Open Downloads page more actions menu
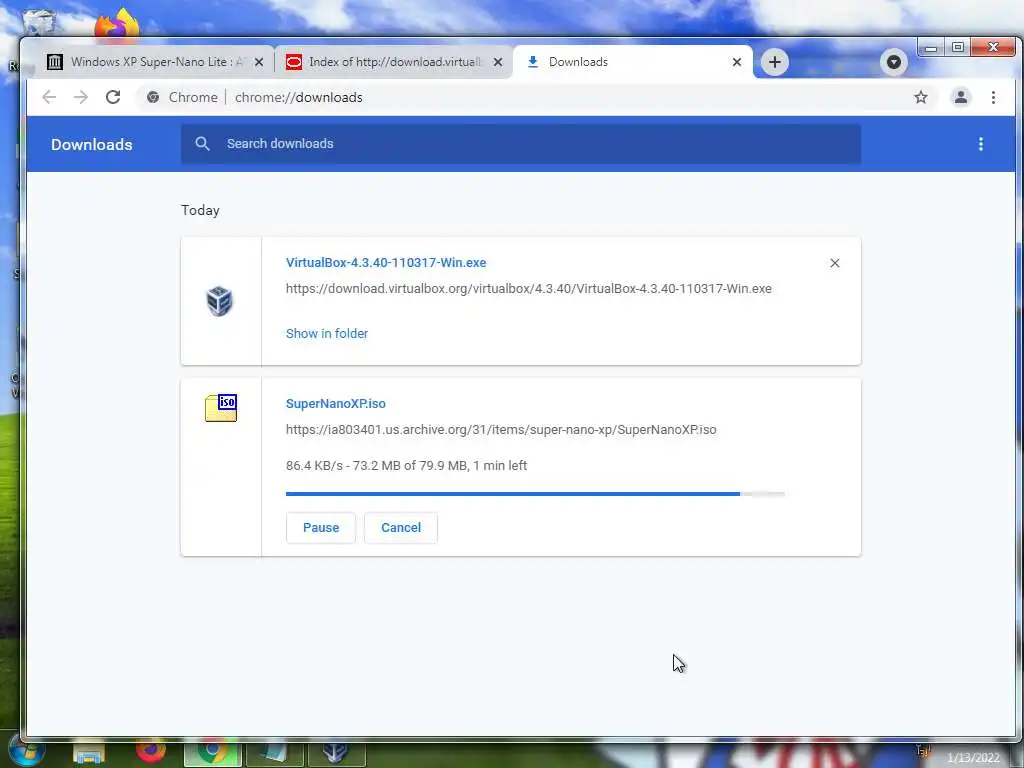 [x=980, y=144]
